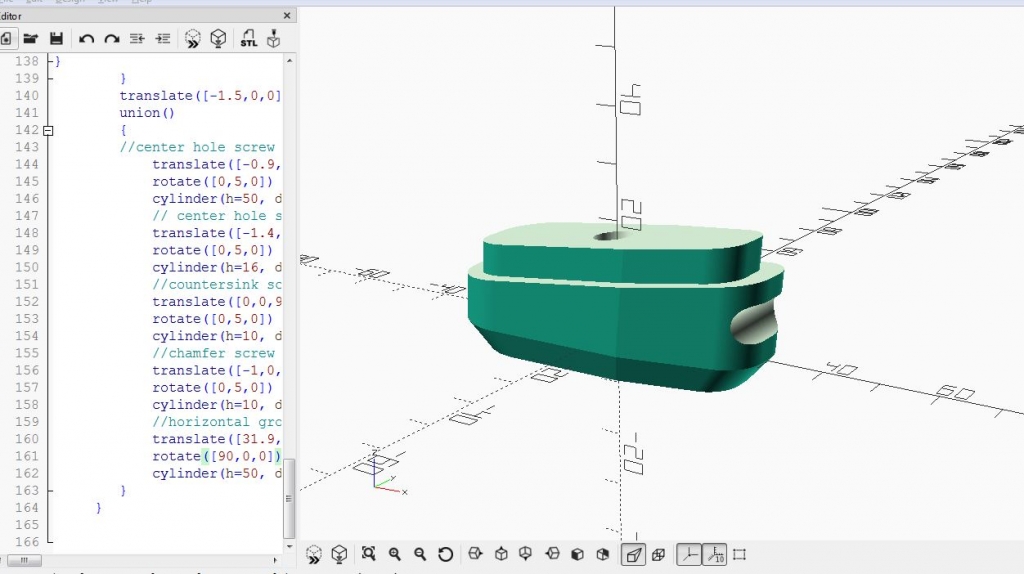The image size is (1024, 574).
Task: Undo the last edit
Action: 86,39
